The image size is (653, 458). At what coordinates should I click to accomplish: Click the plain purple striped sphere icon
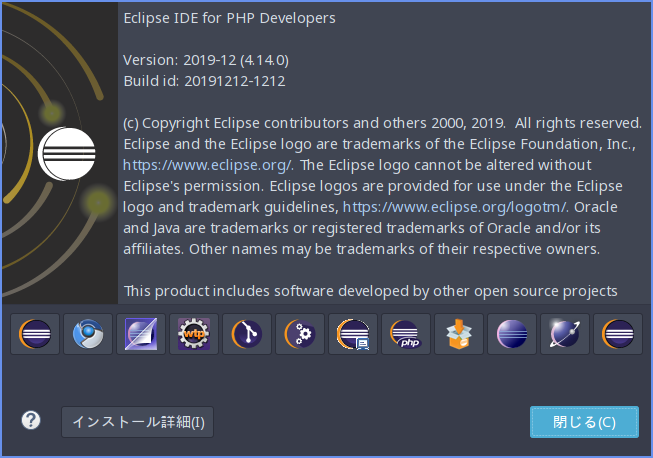(512, 334)
